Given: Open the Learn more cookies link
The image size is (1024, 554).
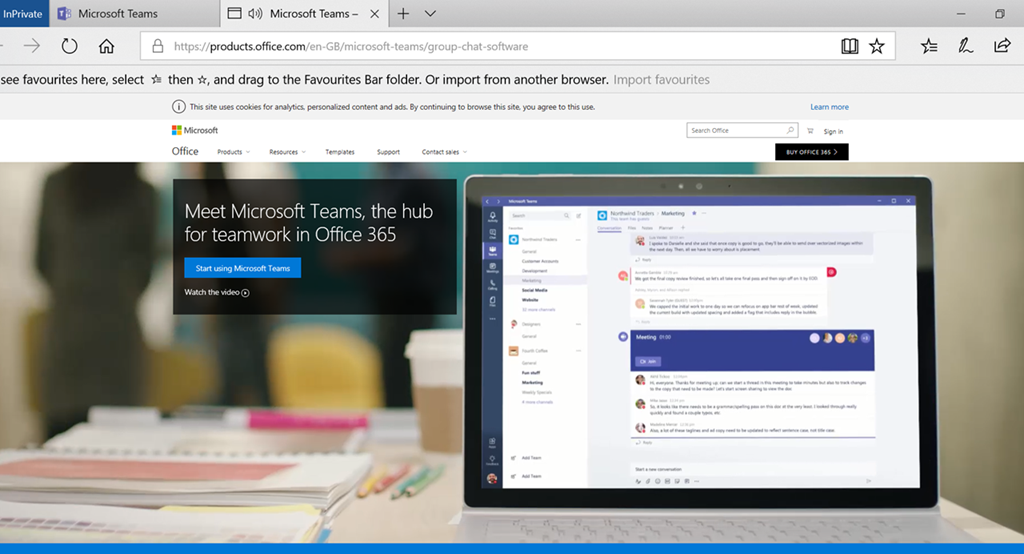Looking at the screenshot, I should click(829, 107).
